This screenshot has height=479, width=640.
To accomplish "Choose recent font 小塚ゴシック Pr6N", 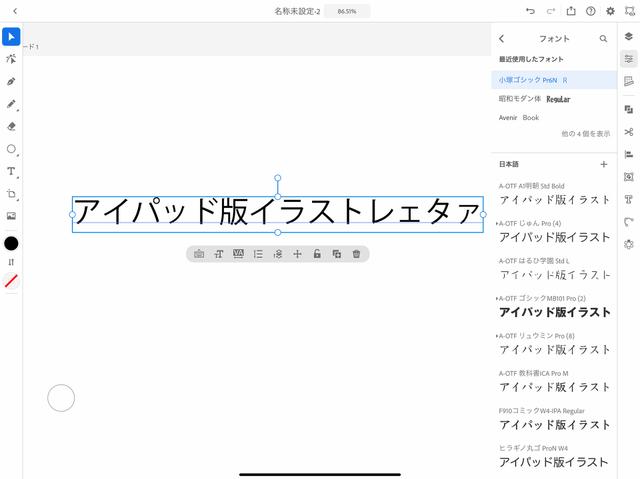I will [554, 80].
